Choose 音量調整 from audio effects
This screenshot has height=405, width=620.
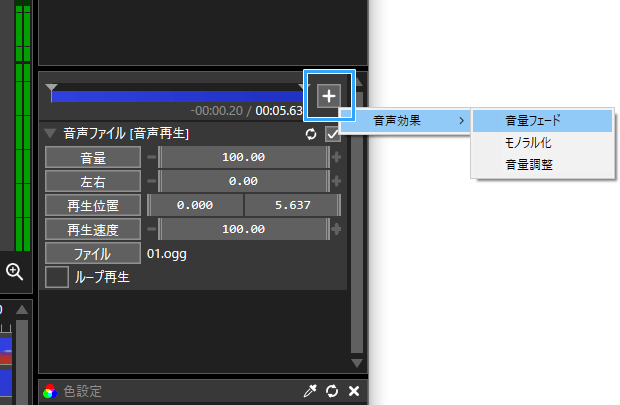(542, 165)
